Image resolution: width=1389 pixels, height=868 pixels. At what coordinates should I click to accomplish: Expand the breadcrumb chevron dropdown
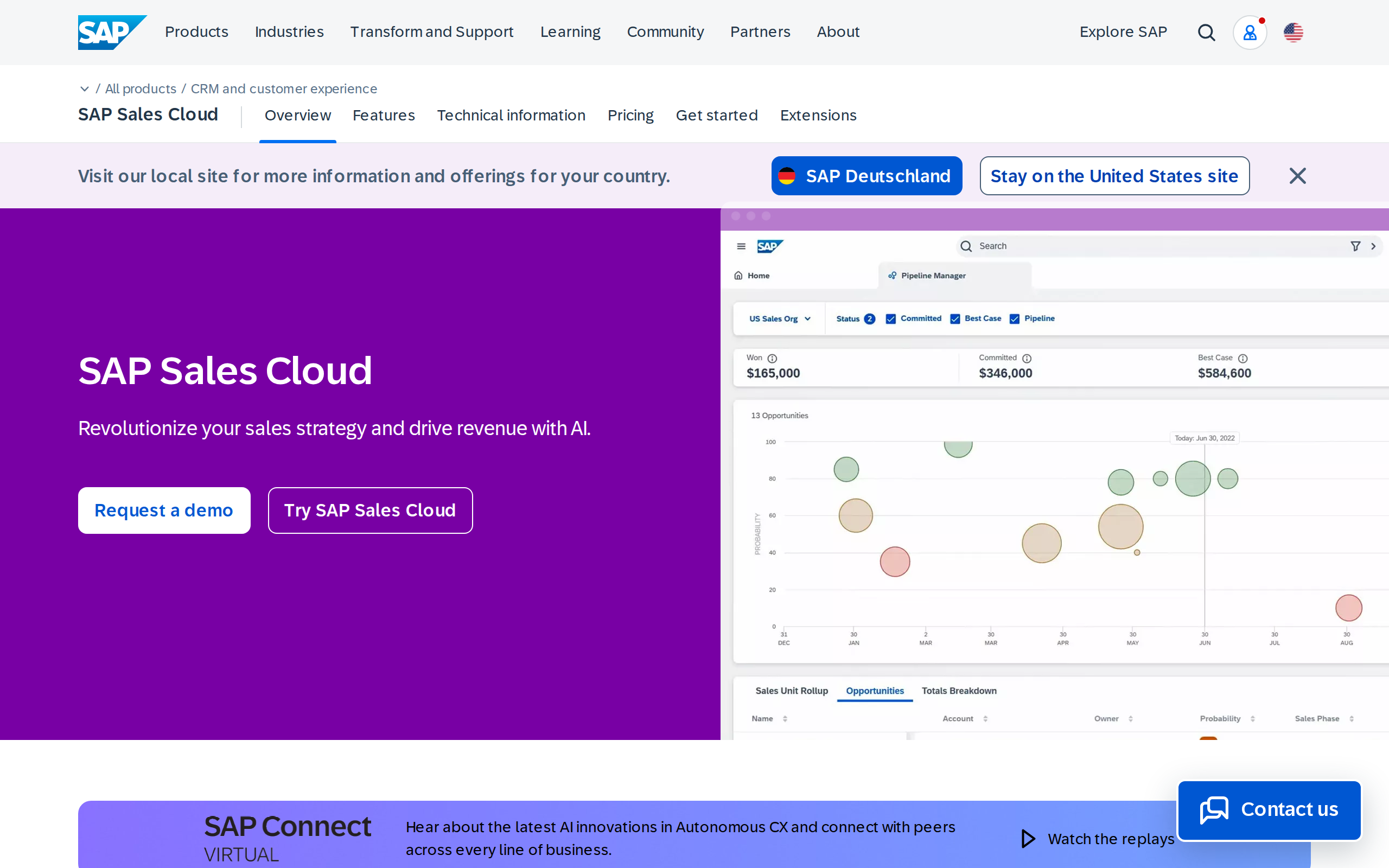point(85,89)
